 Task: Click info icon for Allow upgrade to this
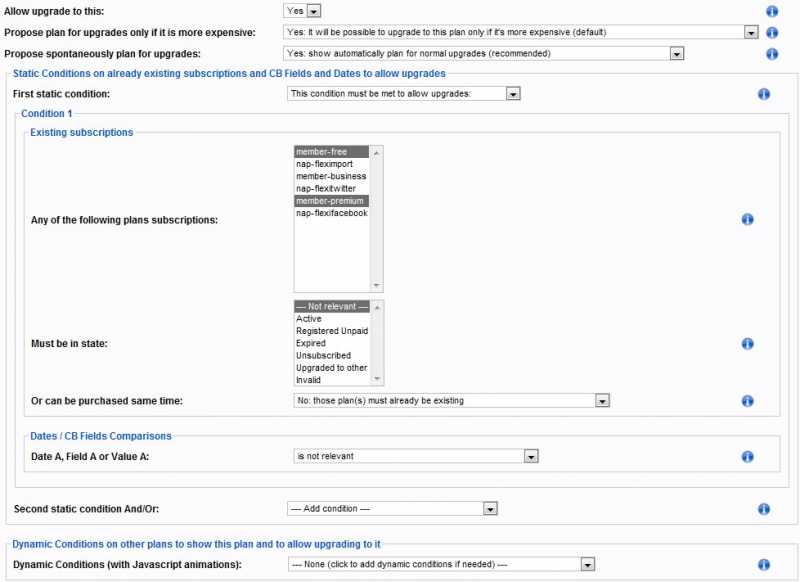[772, 11]
